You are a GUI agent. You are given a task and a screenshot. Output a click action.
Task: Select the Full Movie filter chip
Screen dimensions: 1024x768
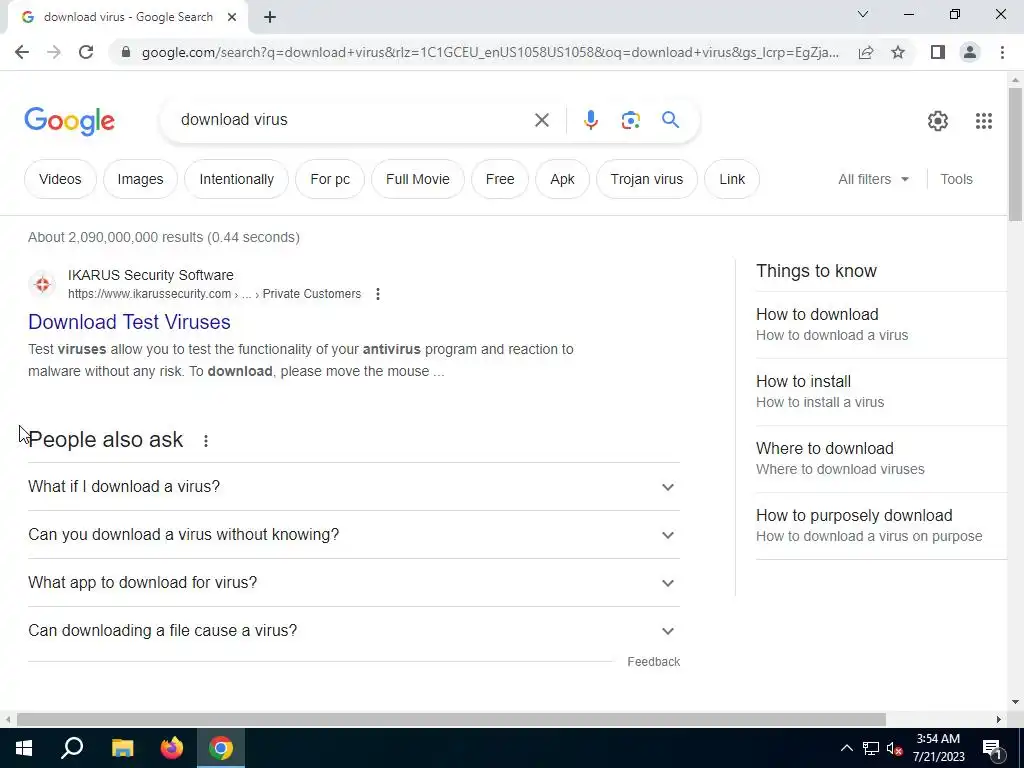(x=418, y=179)
